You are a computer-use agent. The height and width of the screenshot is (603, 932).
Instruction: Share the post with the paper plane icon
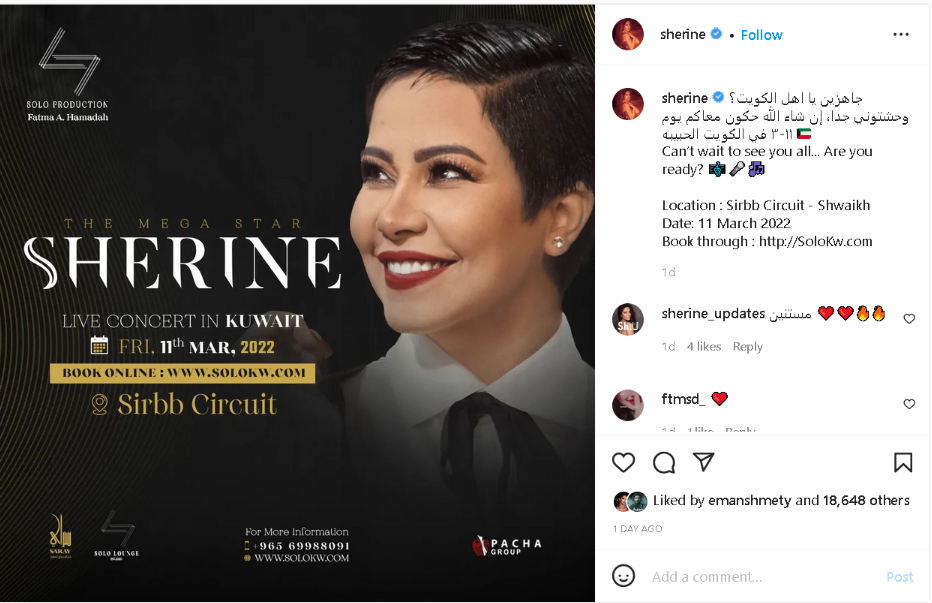[703, 461]
